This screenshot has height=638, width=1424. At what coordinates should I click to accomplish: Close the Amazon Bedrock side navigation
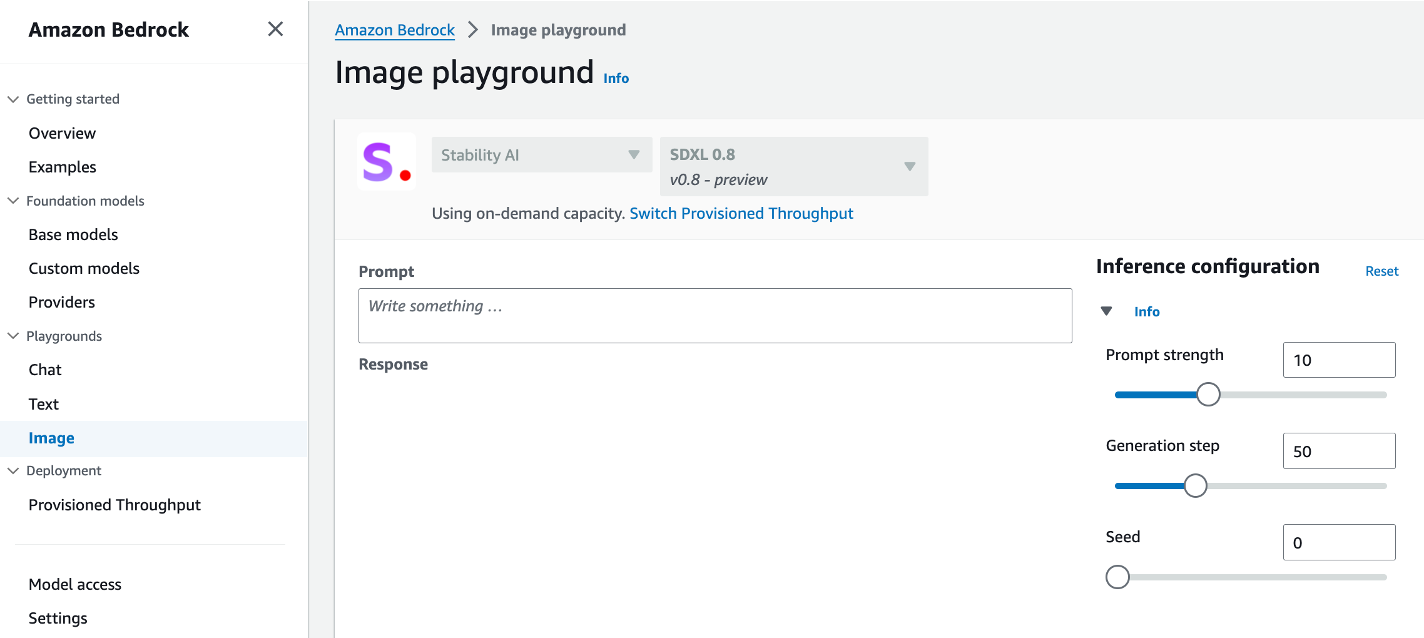(275, 30)
